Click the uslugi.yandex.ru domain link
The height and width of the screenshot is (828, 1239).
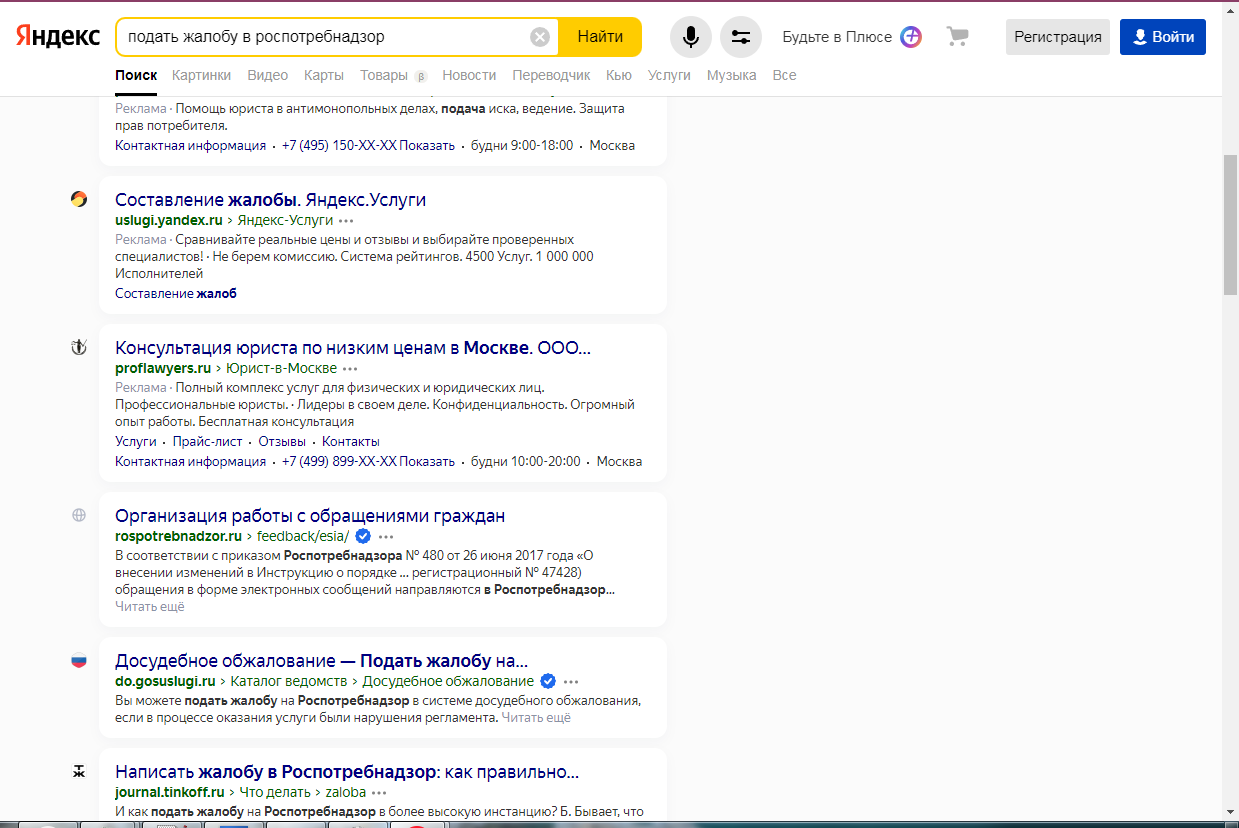coord(169,220)
